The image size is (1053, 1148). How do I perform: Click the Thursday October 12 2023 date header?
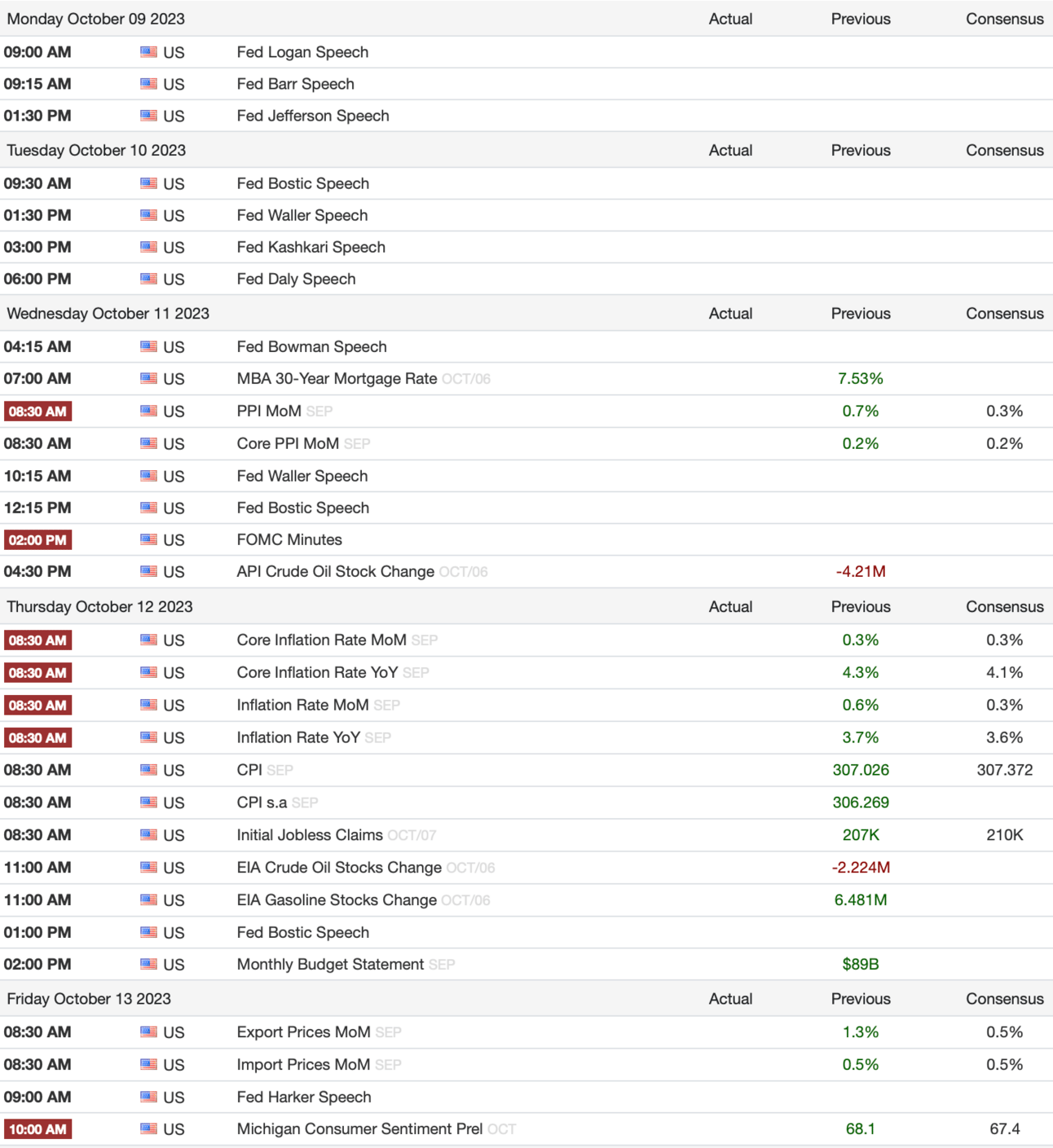[100, 607]
